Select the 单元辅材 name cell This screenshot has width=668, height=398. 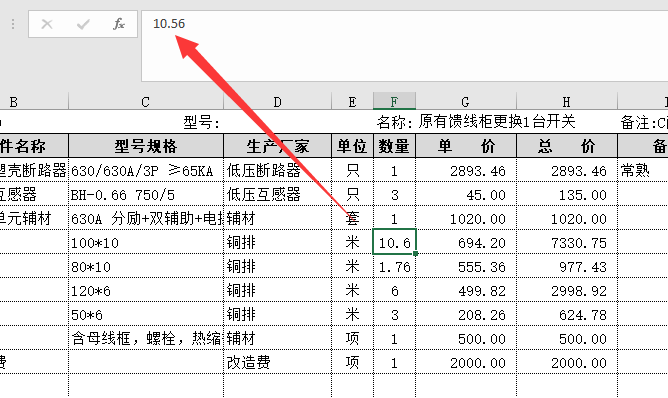point(34,219)
